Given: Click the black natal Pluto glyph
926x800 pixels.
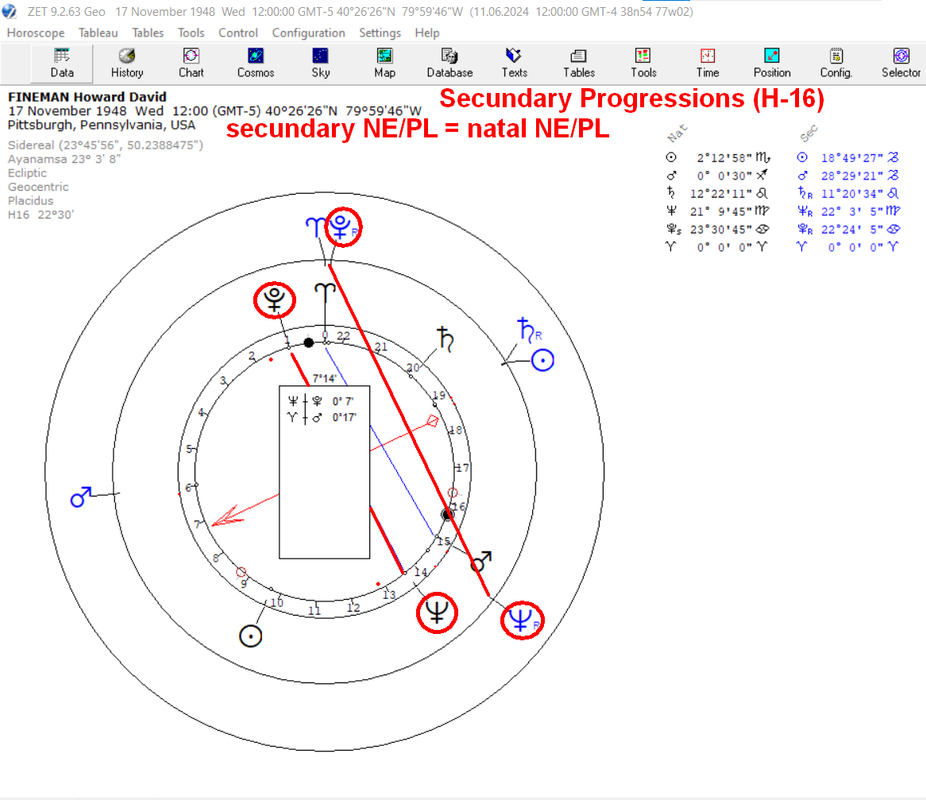Looking at the screenshot, I should click(275, 299).
